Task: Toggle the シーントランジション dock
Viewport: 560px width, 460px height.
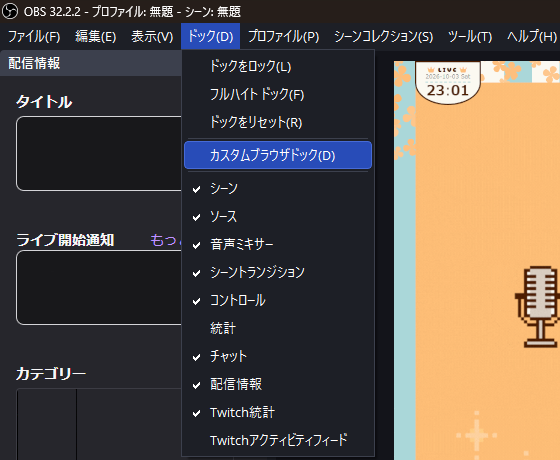Action: pos(278,272)
